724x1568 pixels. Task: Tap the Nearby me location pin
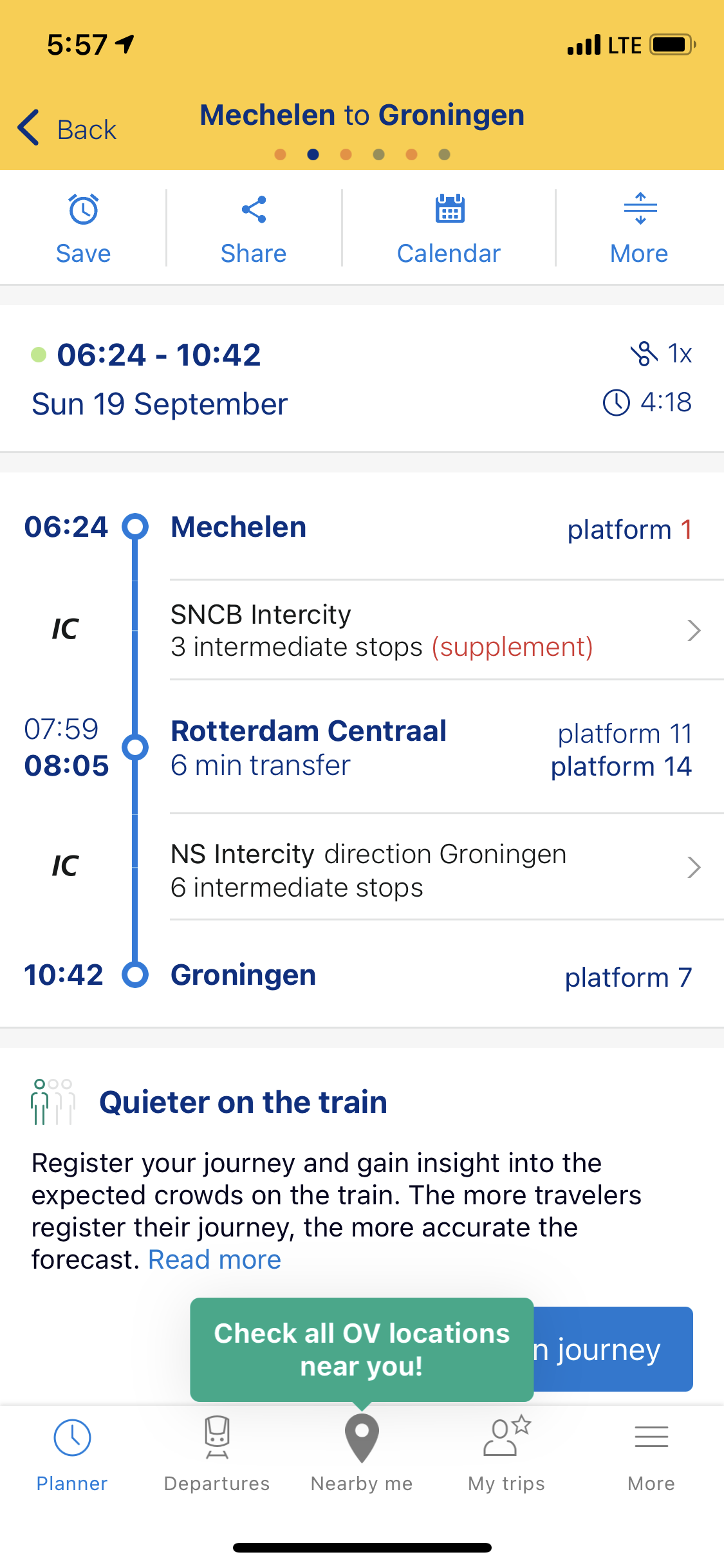pos(362,1438)
